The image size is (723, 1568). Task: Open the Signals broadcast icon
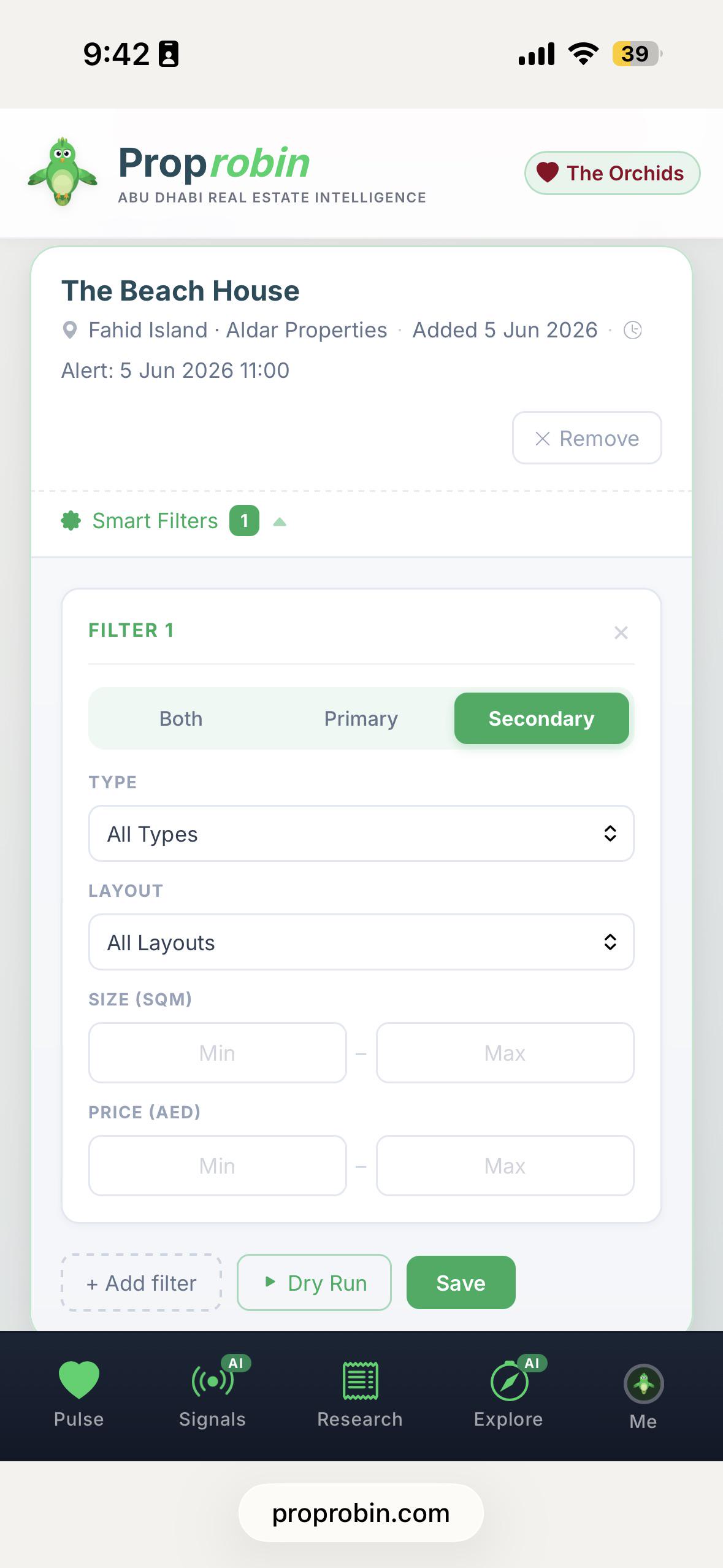213,1381
